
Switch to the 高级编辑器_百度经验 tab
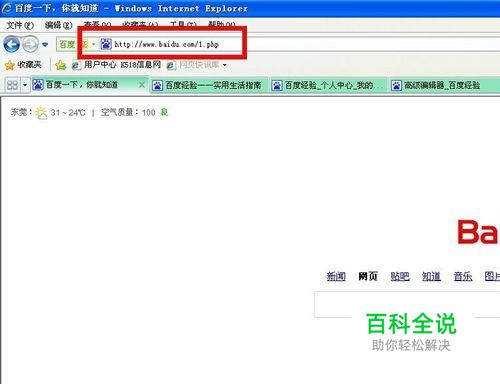[445, 85]
